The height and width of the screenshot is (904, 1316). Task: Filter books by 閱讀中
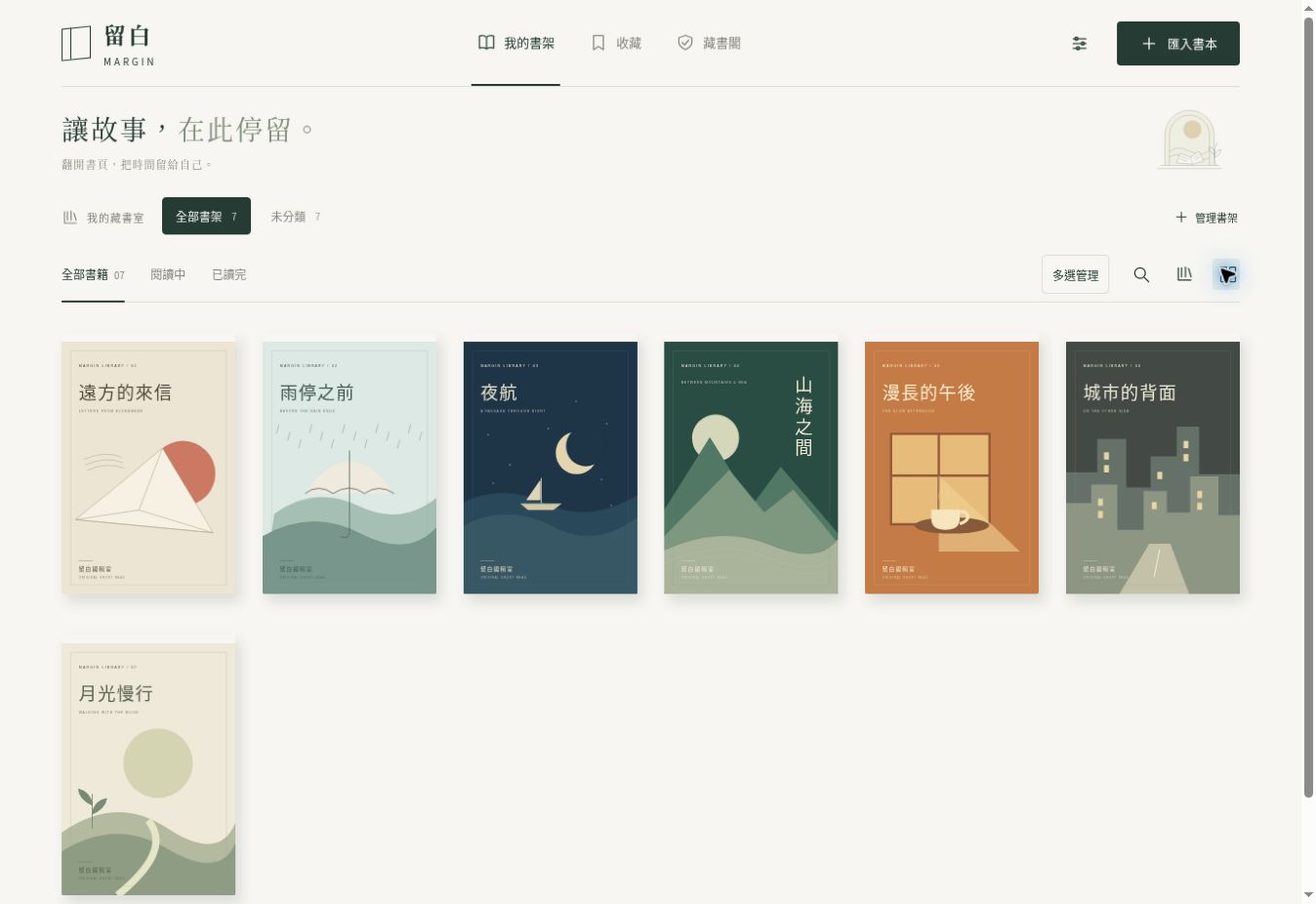168,275
